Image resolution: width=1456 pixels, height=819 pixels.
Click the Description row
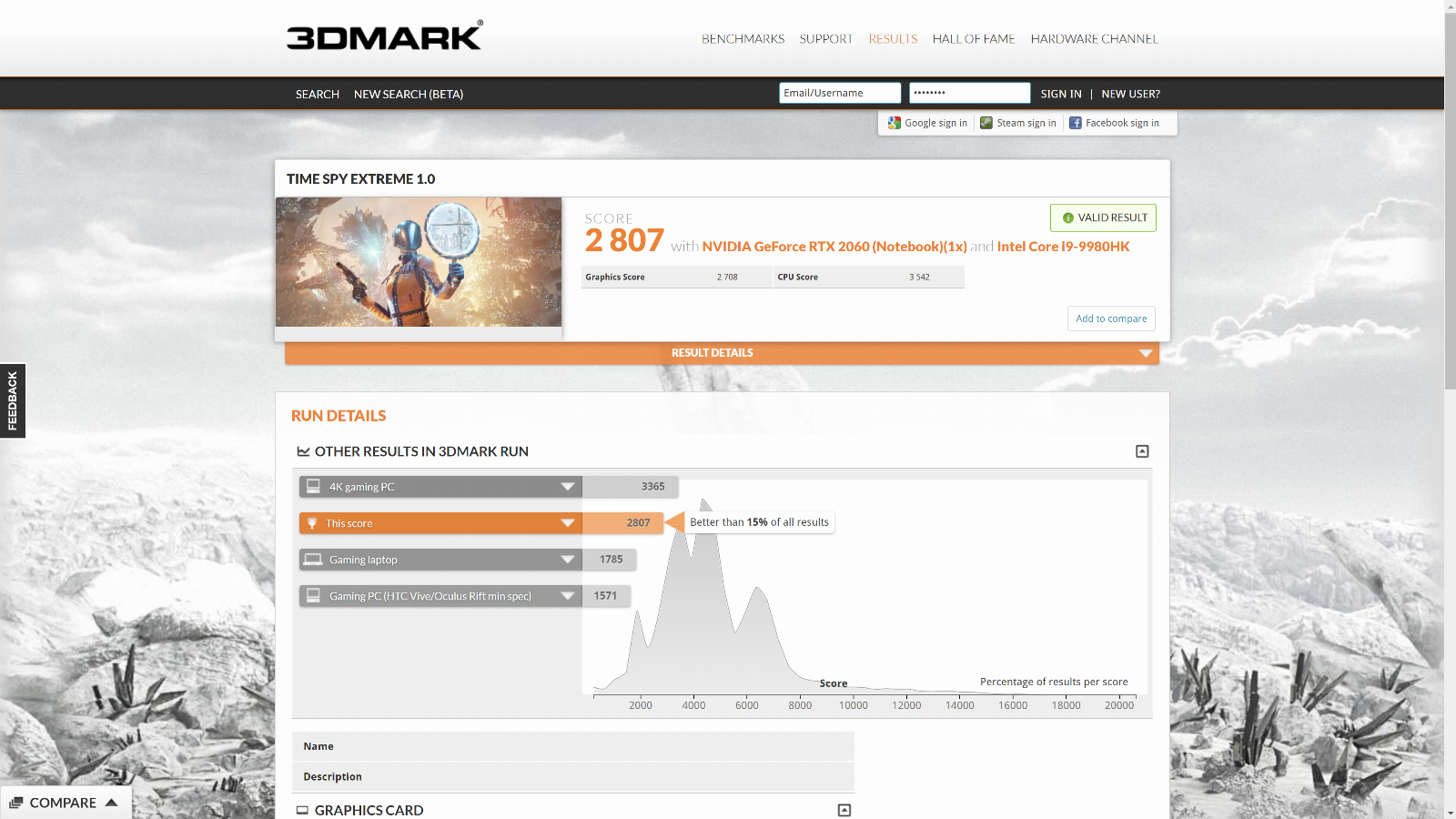(x=573, y=776)
